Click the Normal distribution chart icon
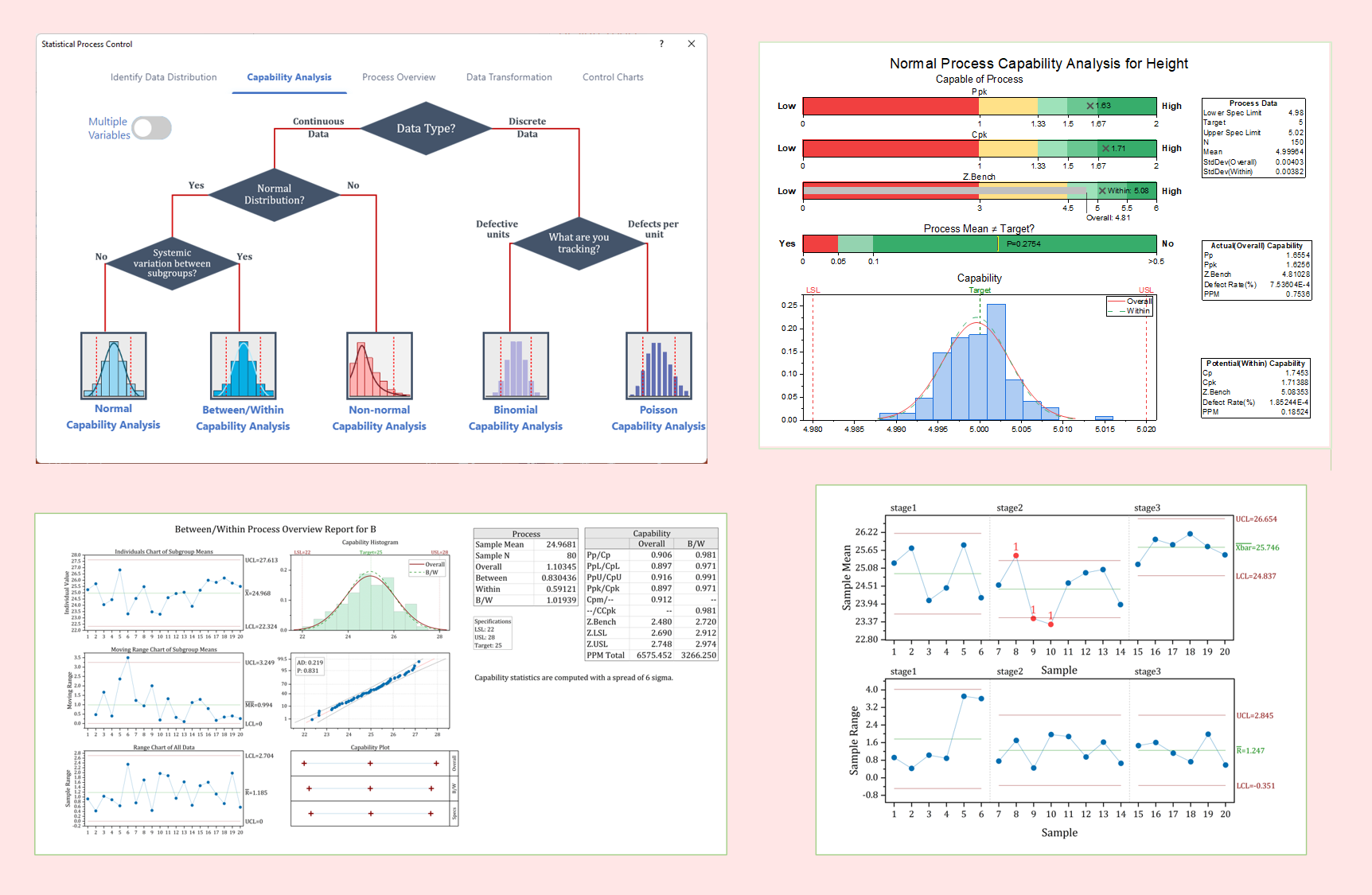This screenshot has width=1372, height=895. tap(113, 366)
